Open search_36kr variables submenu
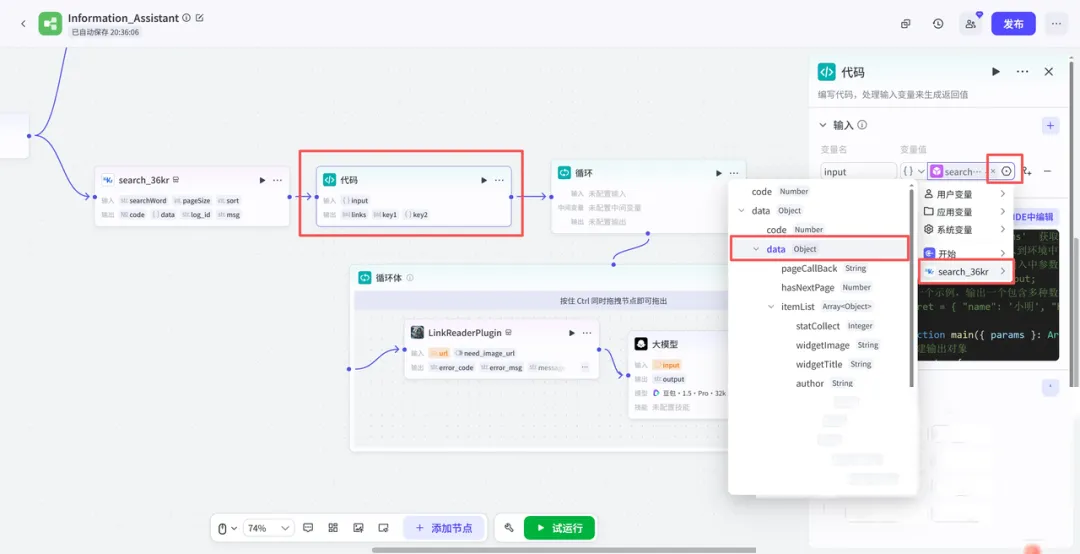1080x554 pixels. [964, 271]
